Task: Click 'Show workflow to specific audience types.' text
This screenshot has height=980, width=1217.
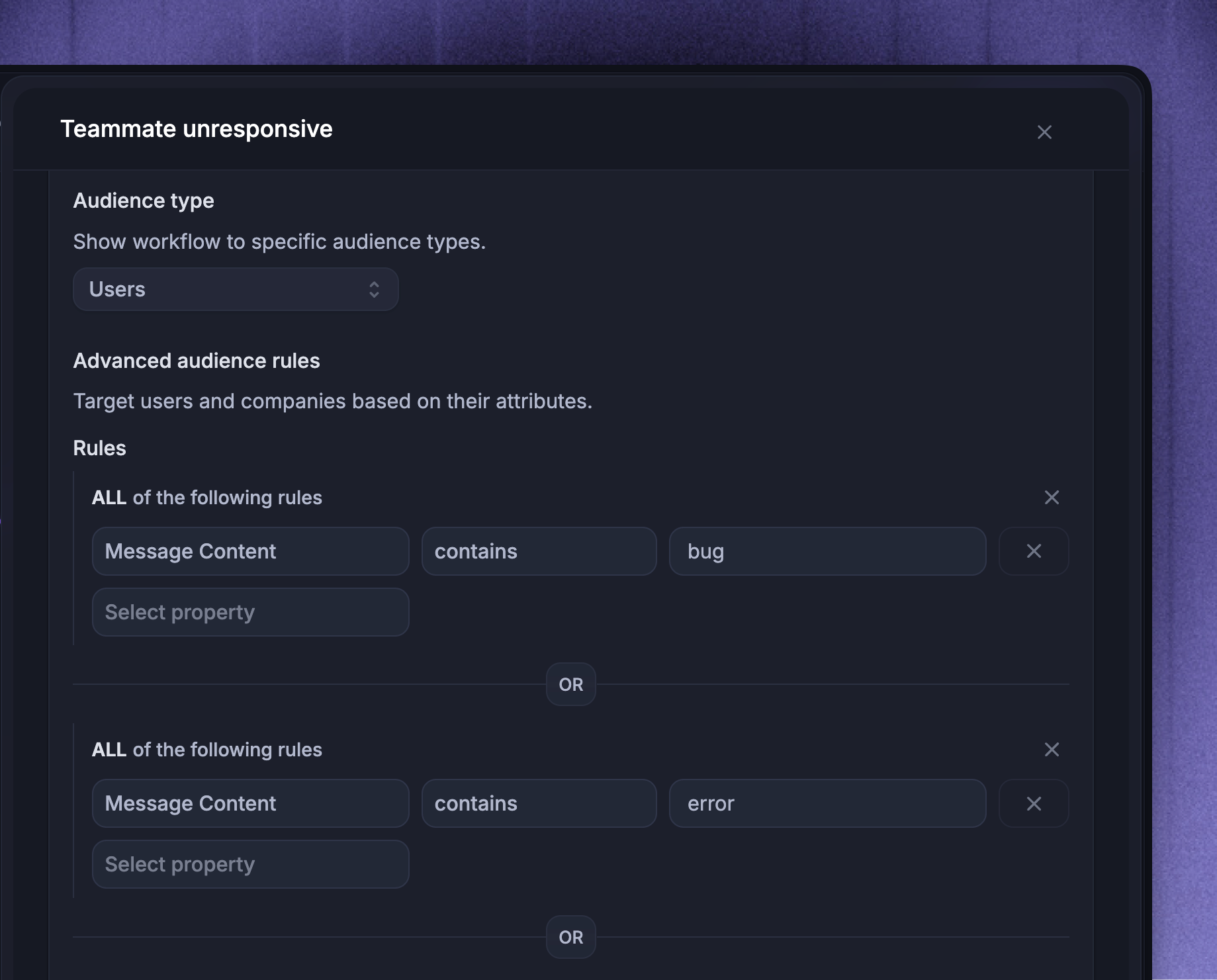Action: [279, 242]
